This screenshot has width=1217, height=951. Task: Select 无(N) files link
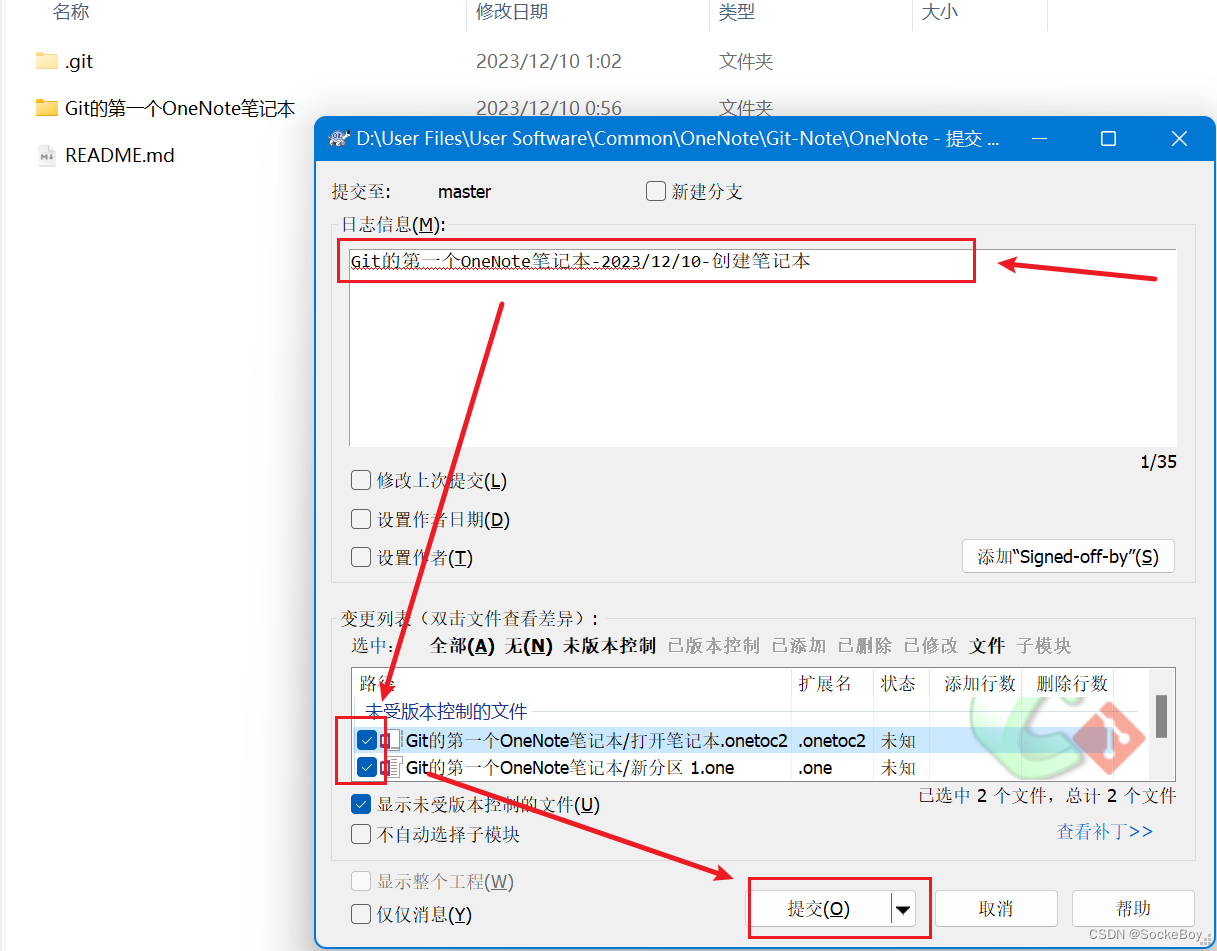[529, 646]
